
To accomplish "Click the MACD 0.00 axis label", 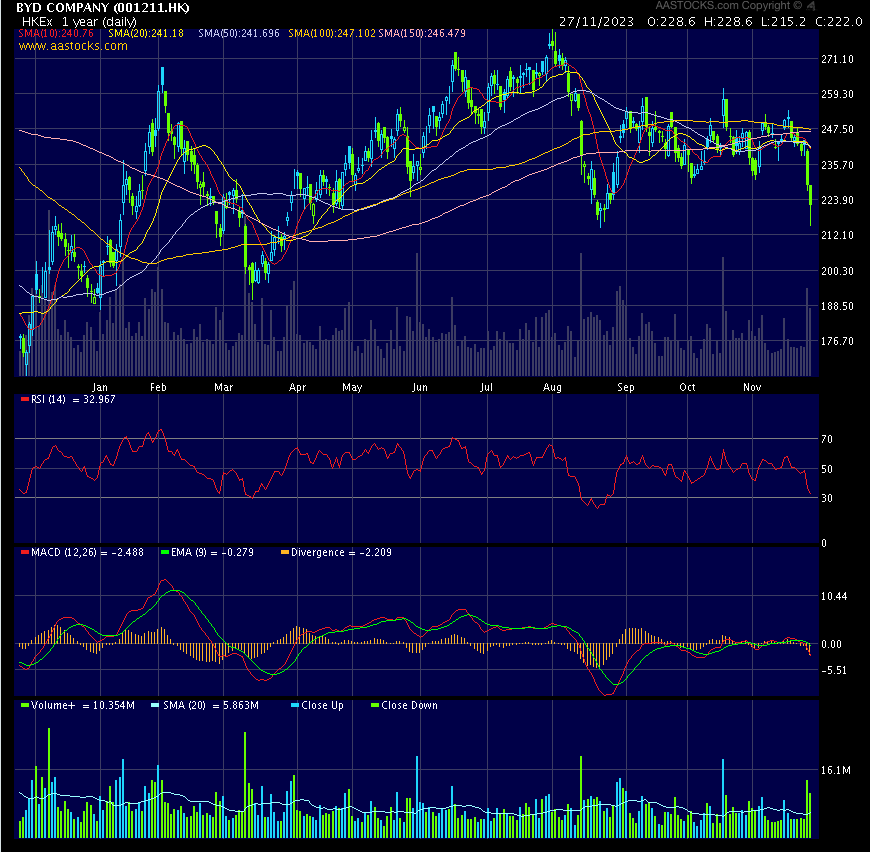I will pyautogui.click(x=832, y=645).
